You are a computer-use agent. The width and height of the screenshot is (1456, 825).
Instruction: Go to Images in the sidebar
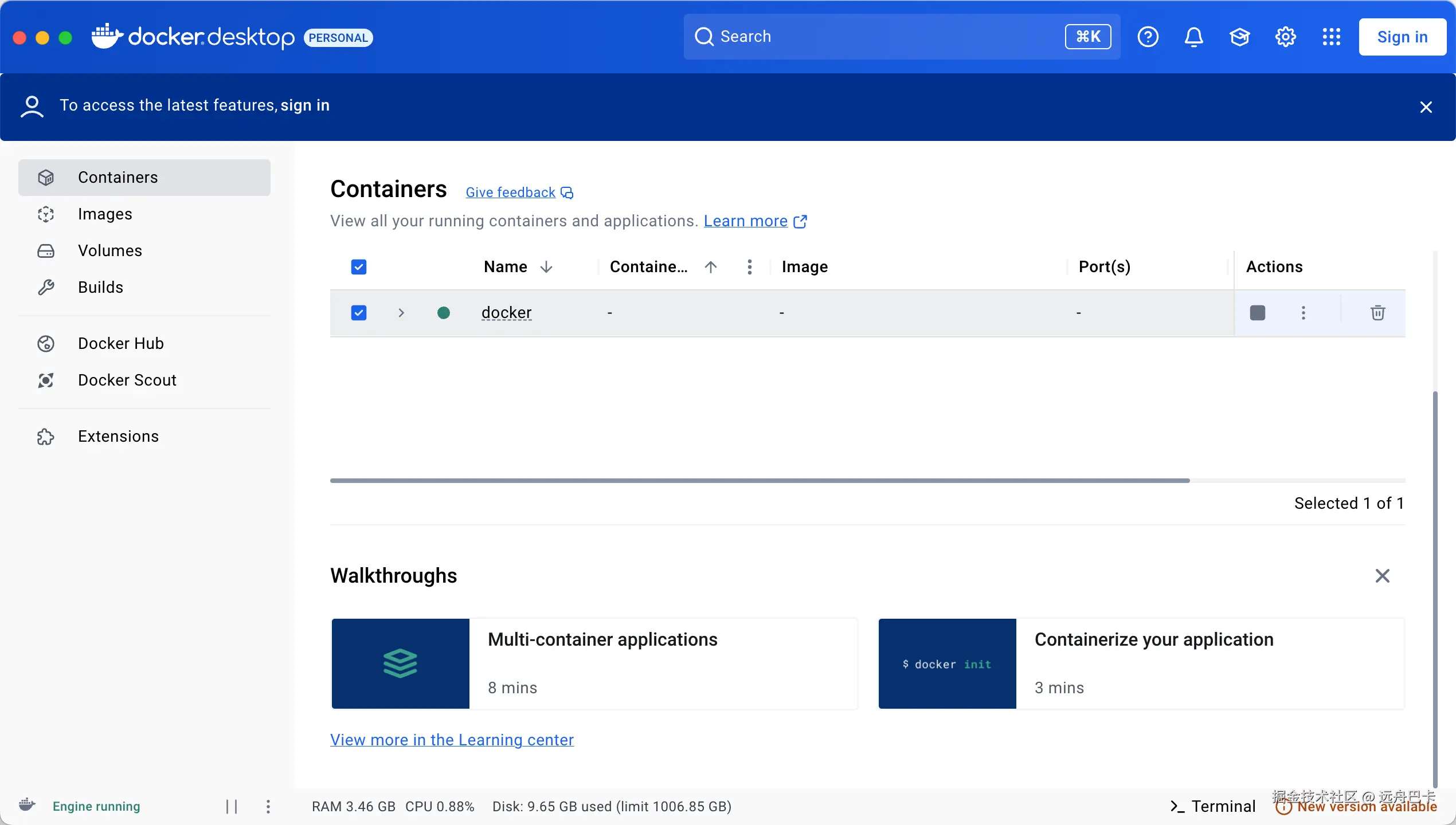click(x=105, y=214)
